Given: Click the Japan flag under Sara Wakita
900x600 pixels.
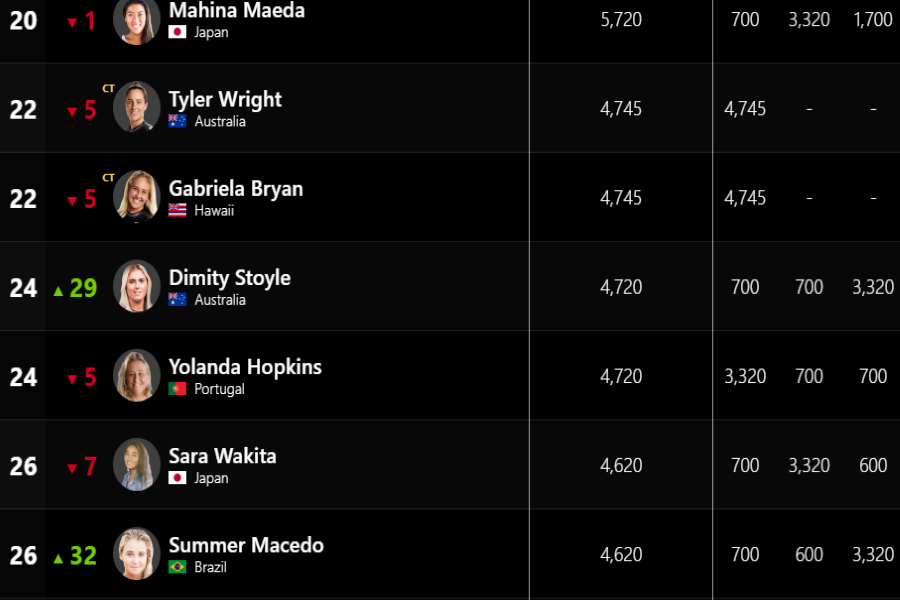Looking at the screenshot, I should coord(177,478).
